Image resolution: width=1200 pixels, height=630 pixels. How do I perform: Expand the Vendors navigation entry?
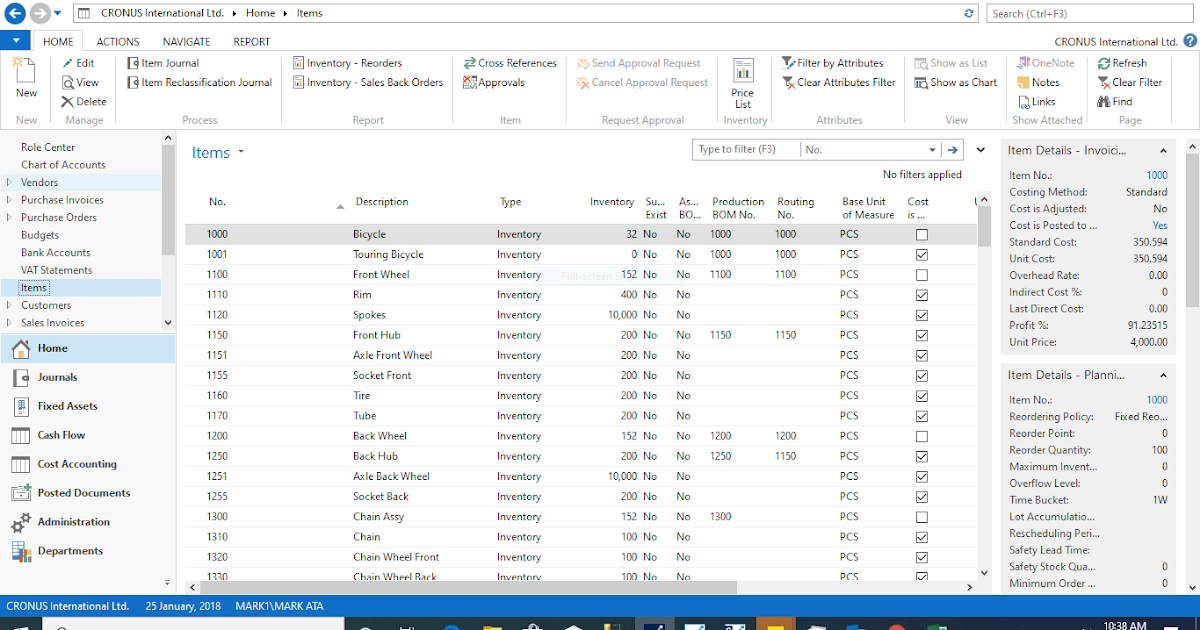[10, 182]
